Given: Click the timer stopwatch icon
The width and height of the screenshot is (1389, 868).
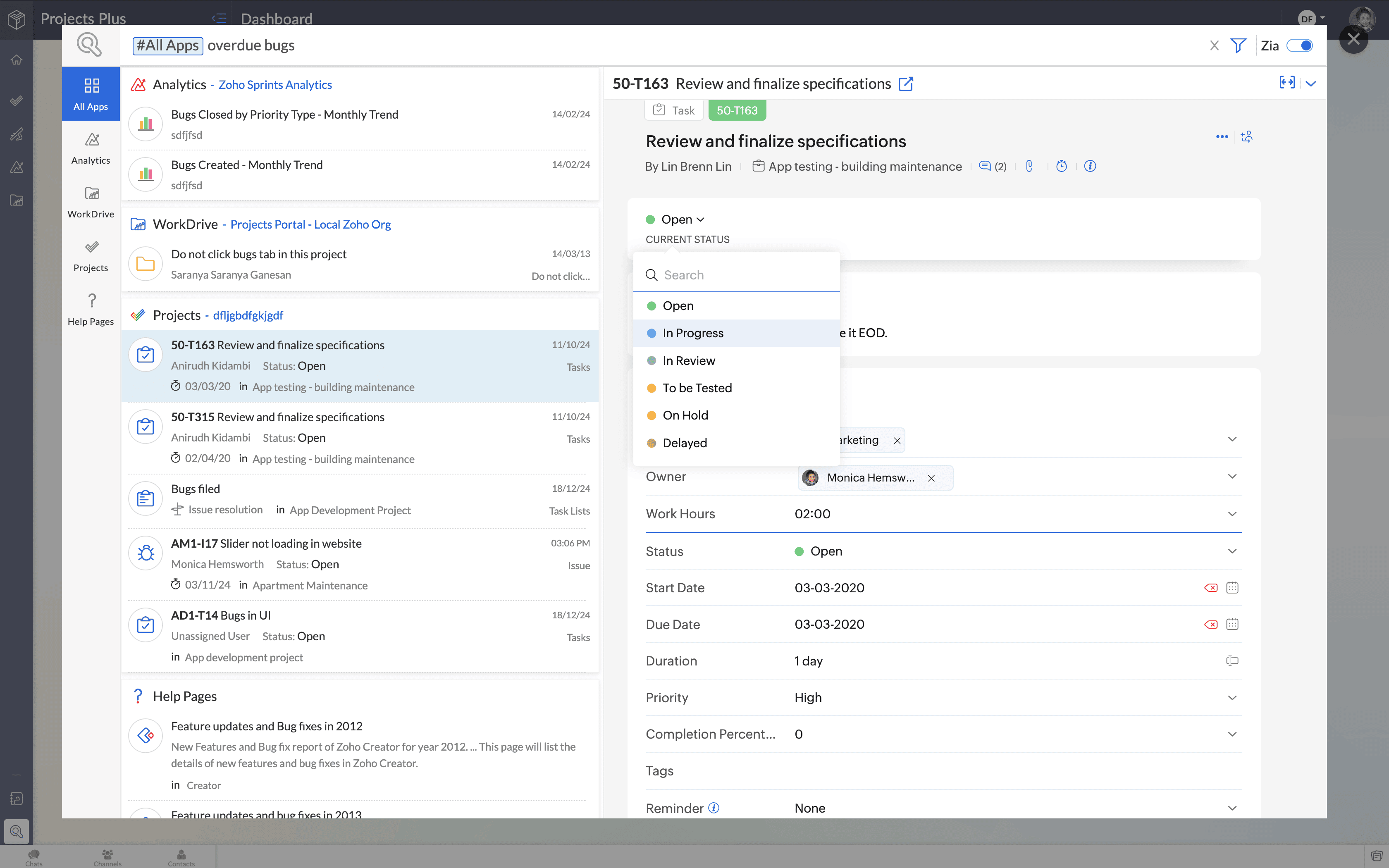Looking at the screenshot, I should tap(1061, 166).
